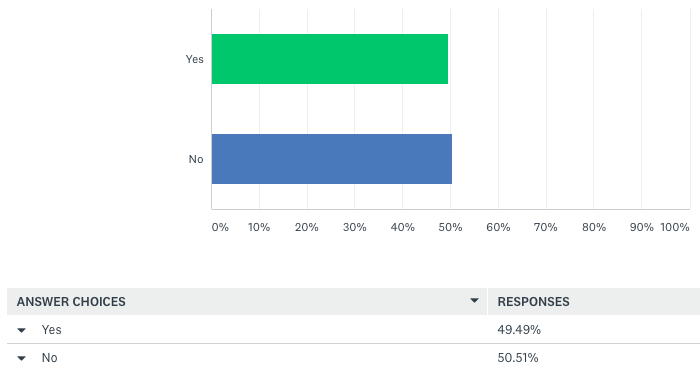Open the Answer Choices column dropdown arrow
Screen dimensions: 700x370
tap(475, 301)
